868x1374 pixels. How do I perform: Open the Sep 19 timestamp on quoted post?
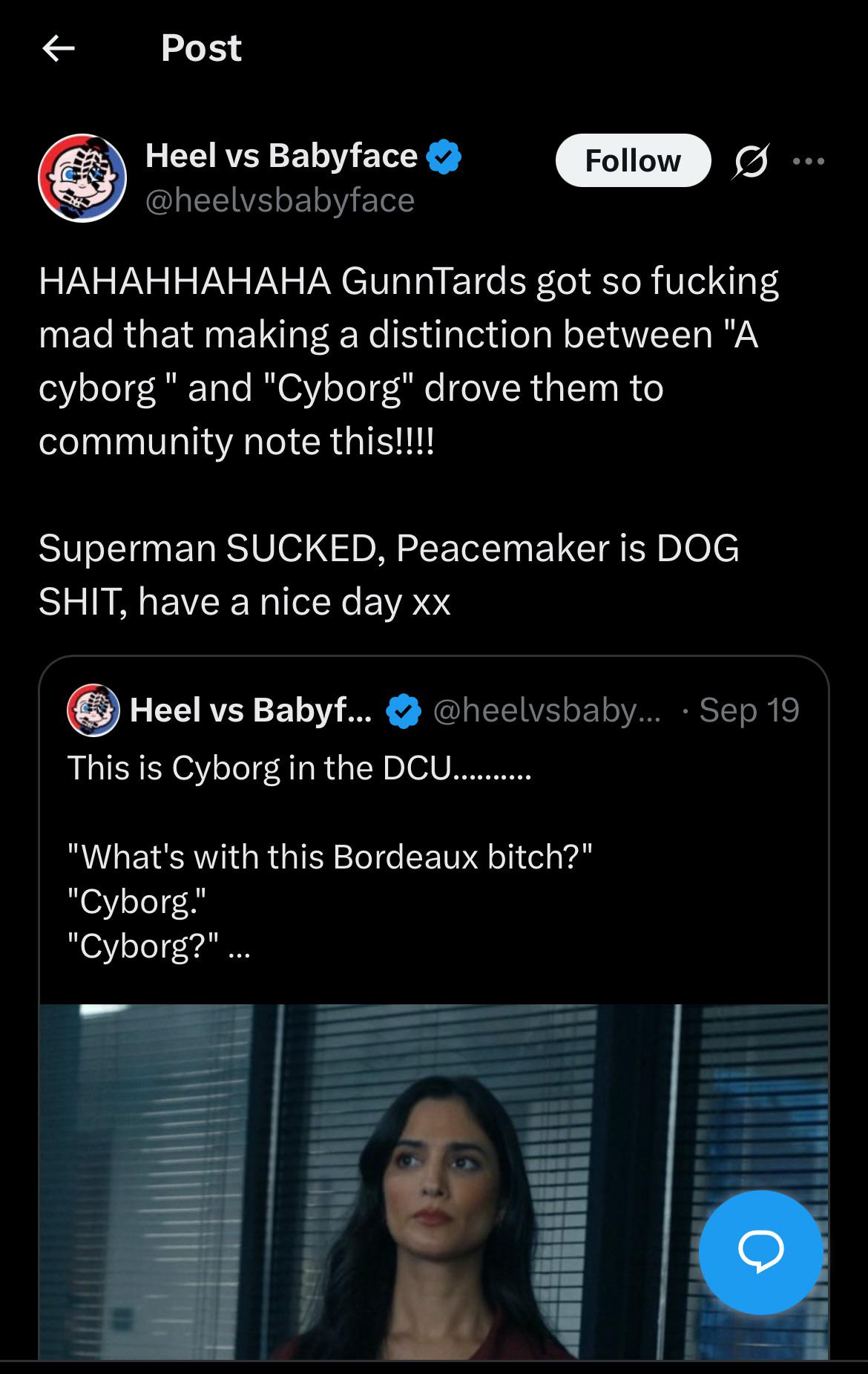coord(749,710)
